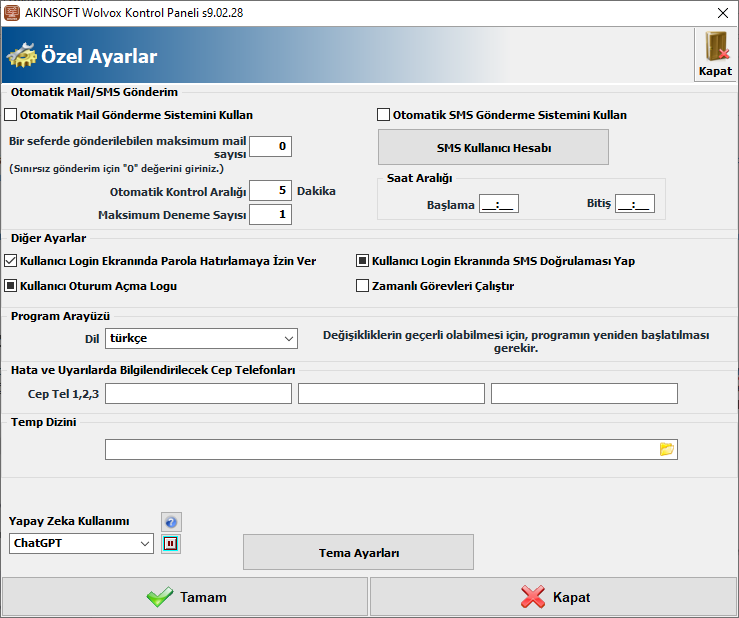The width and height of the screenshot is (739, 618).
Task: Click the Otomatik Kontrol Aralığı field
Action: point(271,190)
